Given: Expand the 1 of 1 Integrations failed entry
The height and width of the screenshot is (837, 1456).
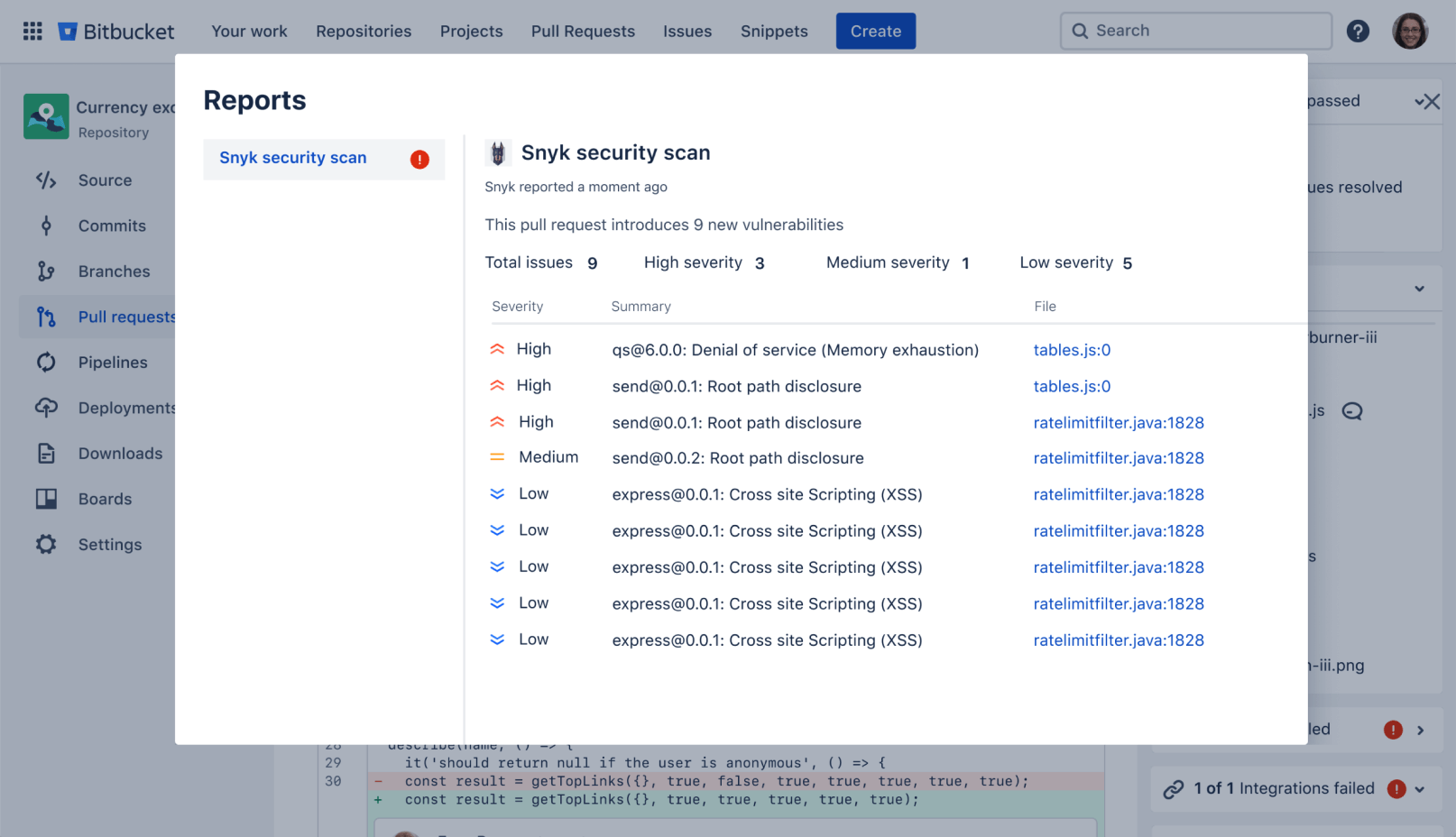Looking at the screenshot, I should pyautogui.click(x=1421, y=788).
